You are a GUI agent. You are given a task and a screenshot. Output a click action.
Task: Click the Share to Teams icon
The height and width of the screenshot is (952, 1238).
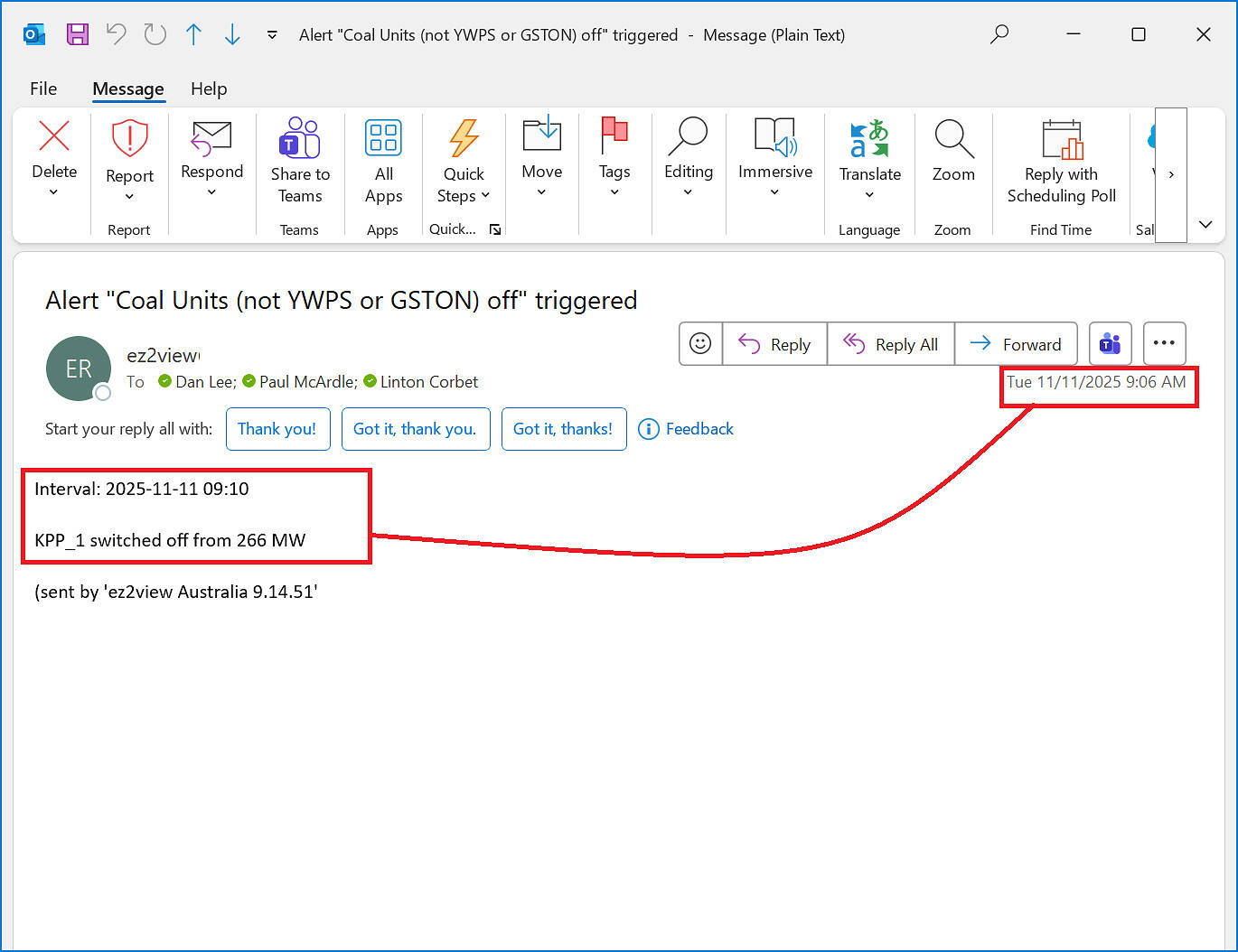pos(300,140)
